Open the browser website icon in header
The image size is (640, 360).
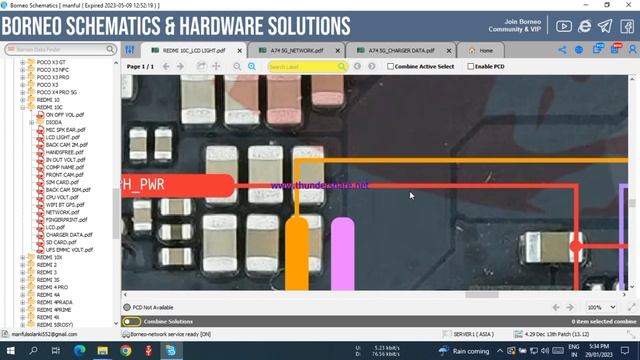(x=584, y=26)
